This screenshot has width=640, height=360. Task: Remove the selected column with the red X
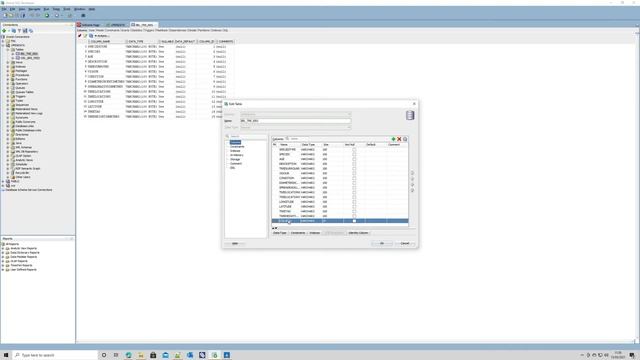tap(399, 139)
